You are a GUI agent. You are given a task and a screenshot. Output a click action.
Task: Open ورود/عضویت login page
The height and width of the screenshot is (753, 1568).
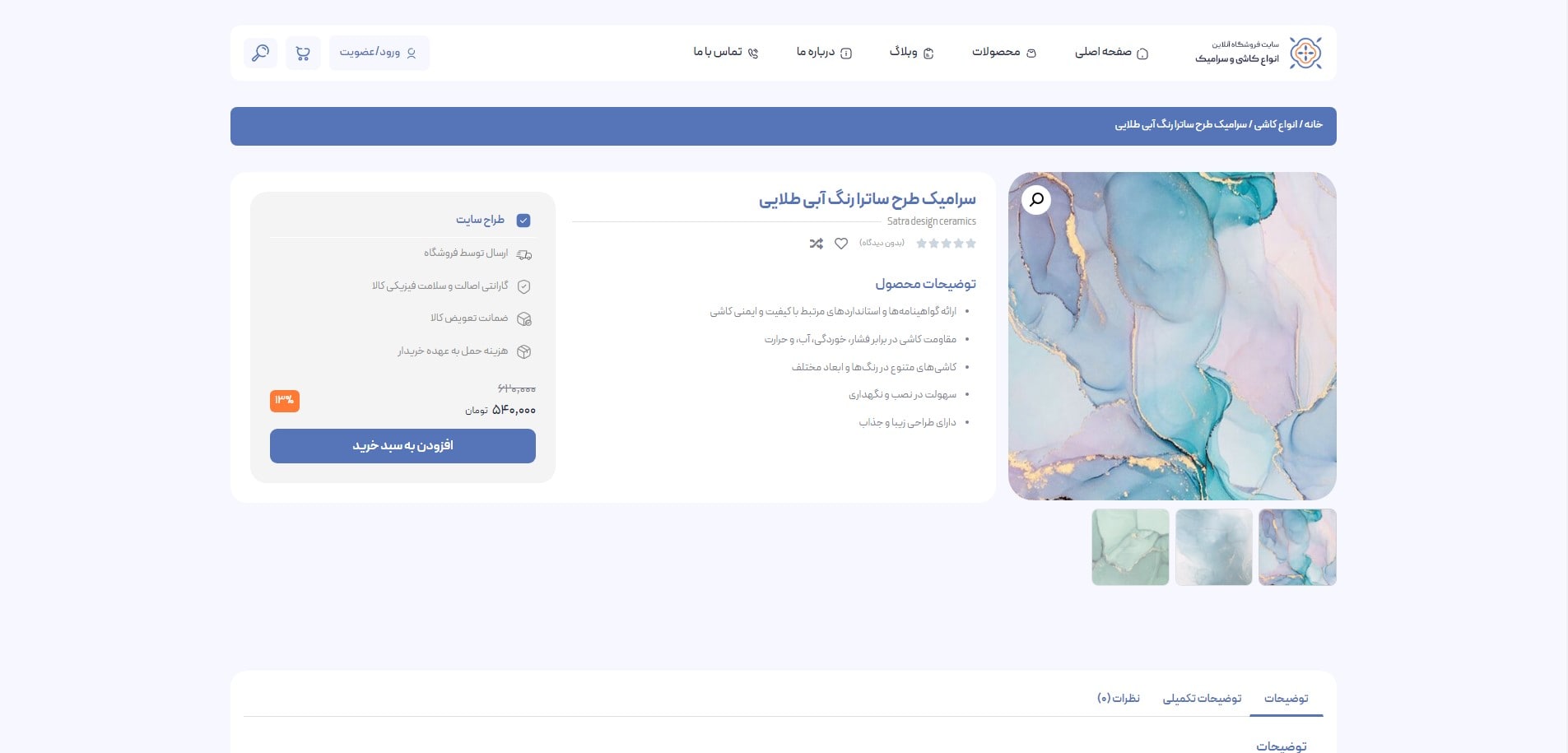(x=379, y=52)
